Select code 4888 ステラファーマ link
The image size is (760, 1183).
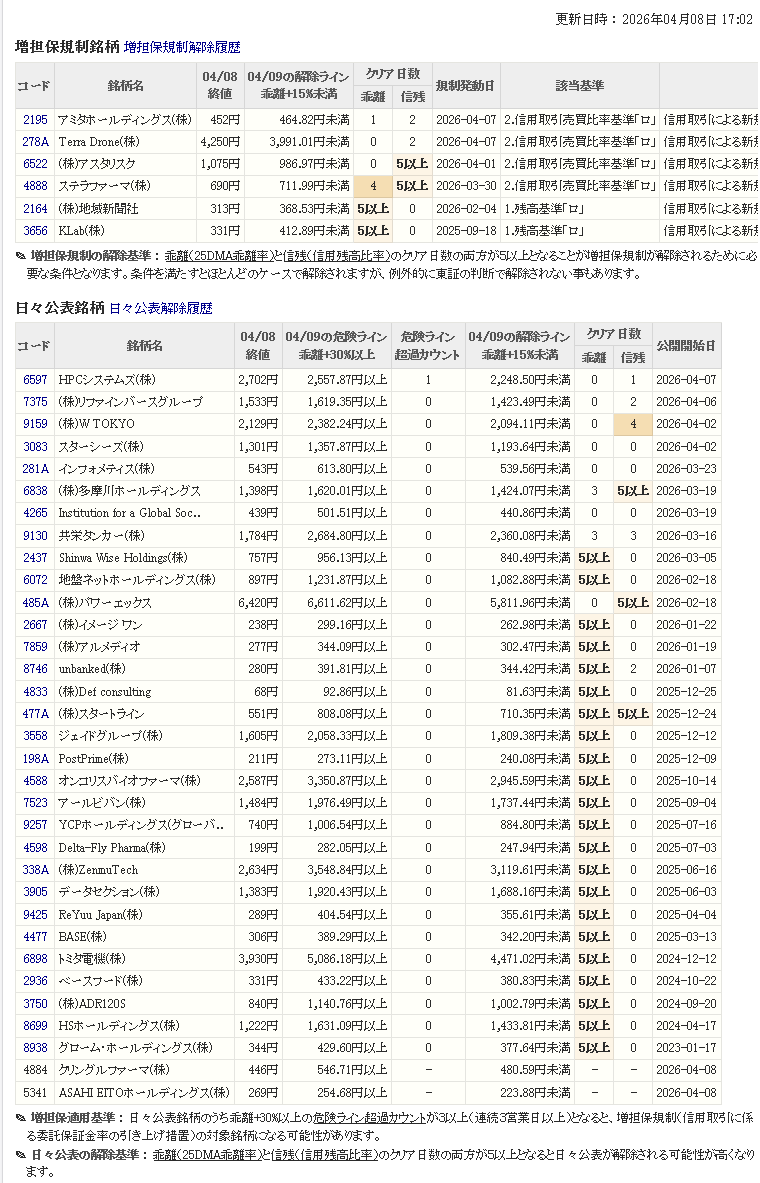(35, 186)
